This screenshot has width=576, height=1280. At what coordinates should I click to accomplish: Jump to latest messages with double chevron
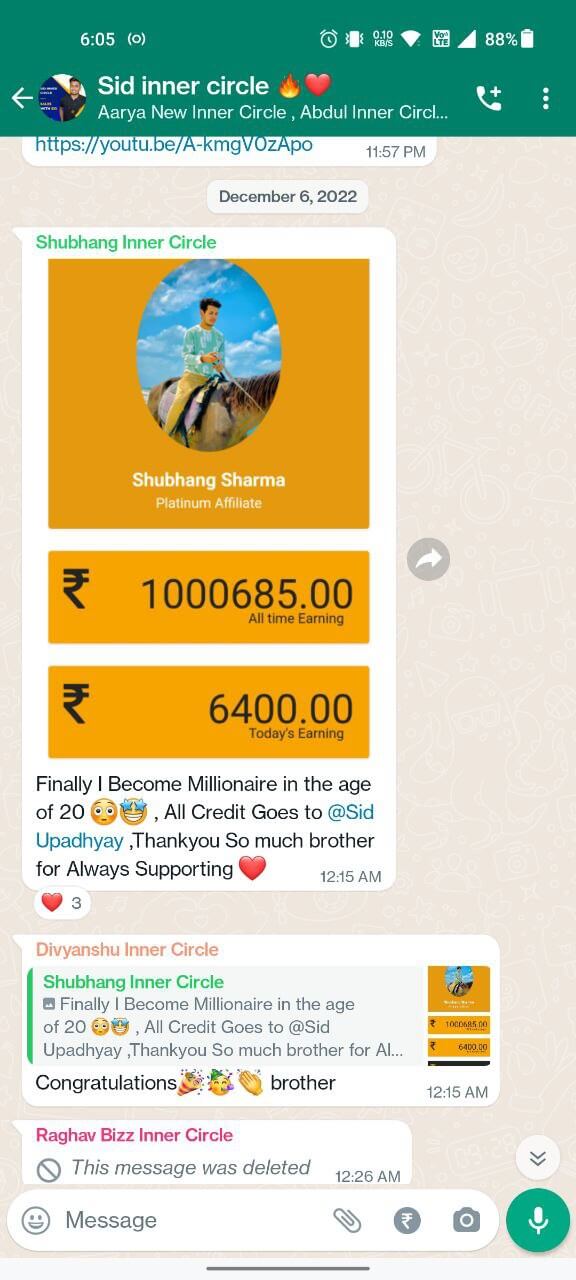pyautogui.click(x=538, y=1158)
